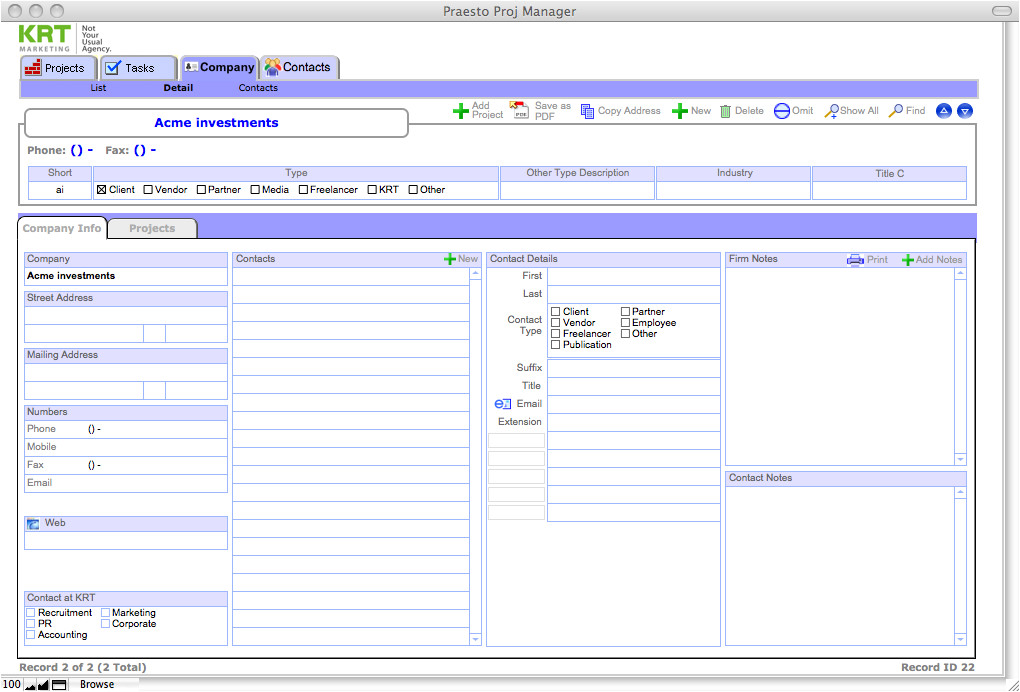The width and height of the screenshot is (1020, 692).
Task: Switch to the Projects sub-tab
Action: click(152, 228)
